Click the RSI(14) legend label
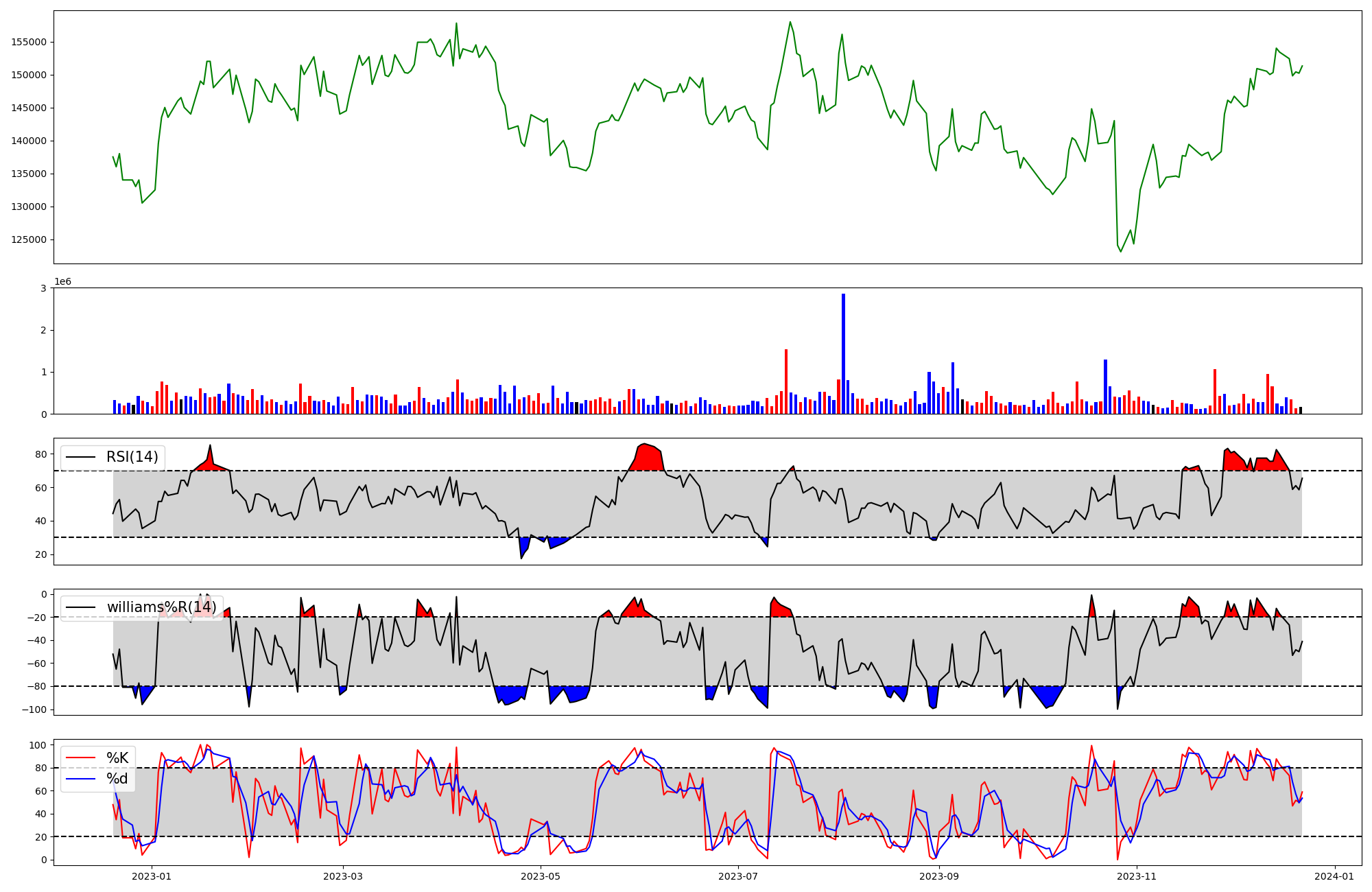The width and height of the screenshot is (1372, 892). click(x=132, y=457)
